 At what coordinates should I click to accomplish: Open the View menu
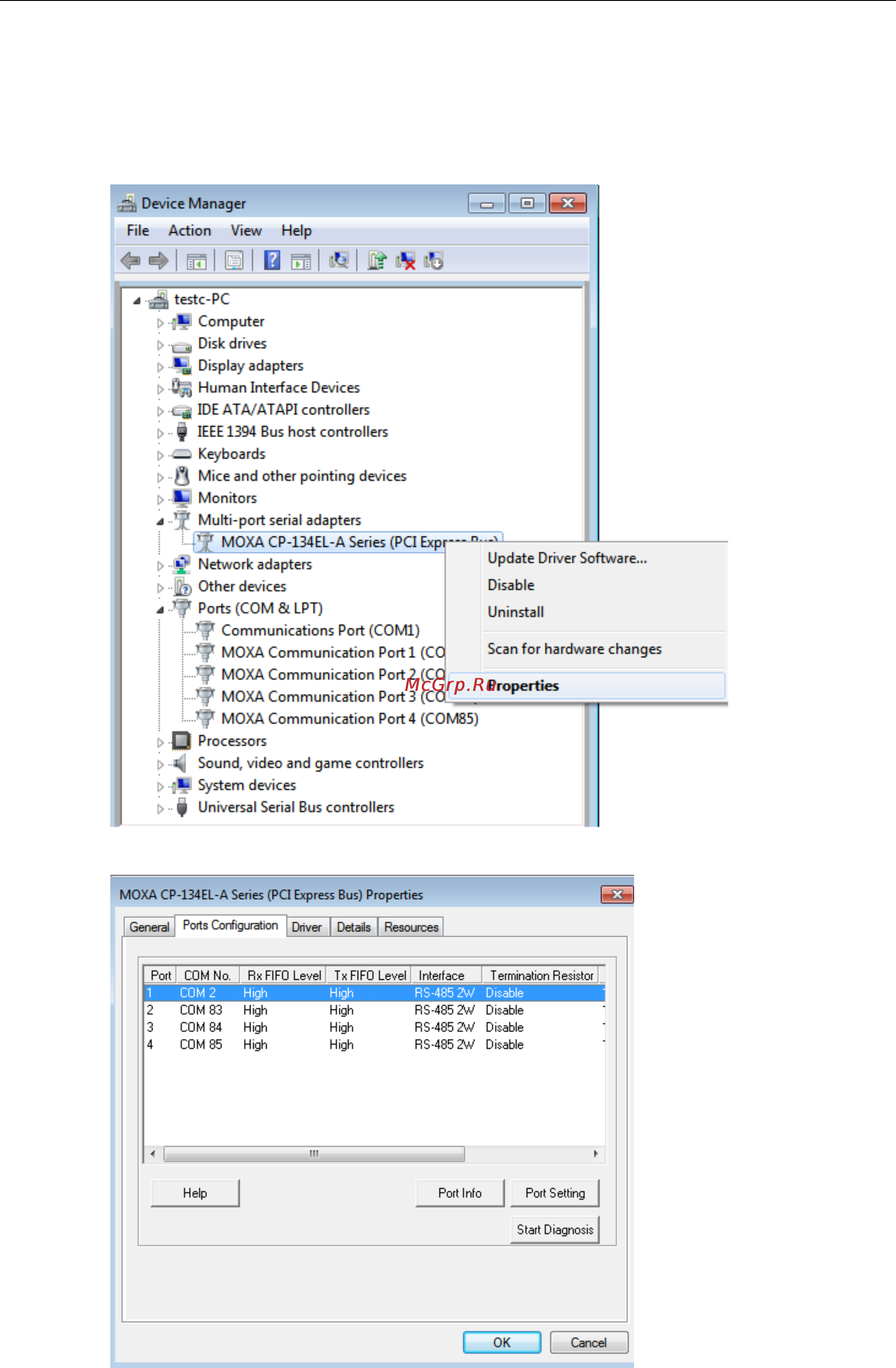(x=246, y=231)
